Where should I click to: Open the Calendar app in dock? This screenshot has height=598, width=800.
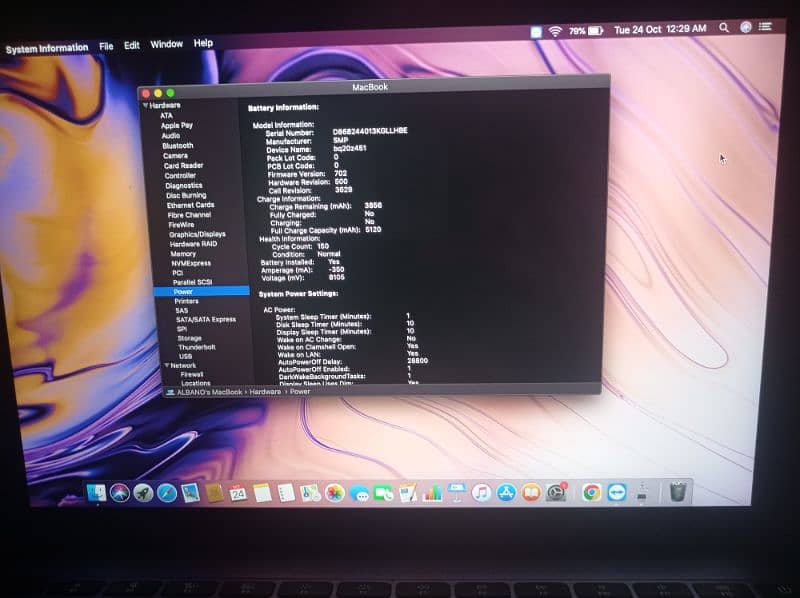pos(238,493)
